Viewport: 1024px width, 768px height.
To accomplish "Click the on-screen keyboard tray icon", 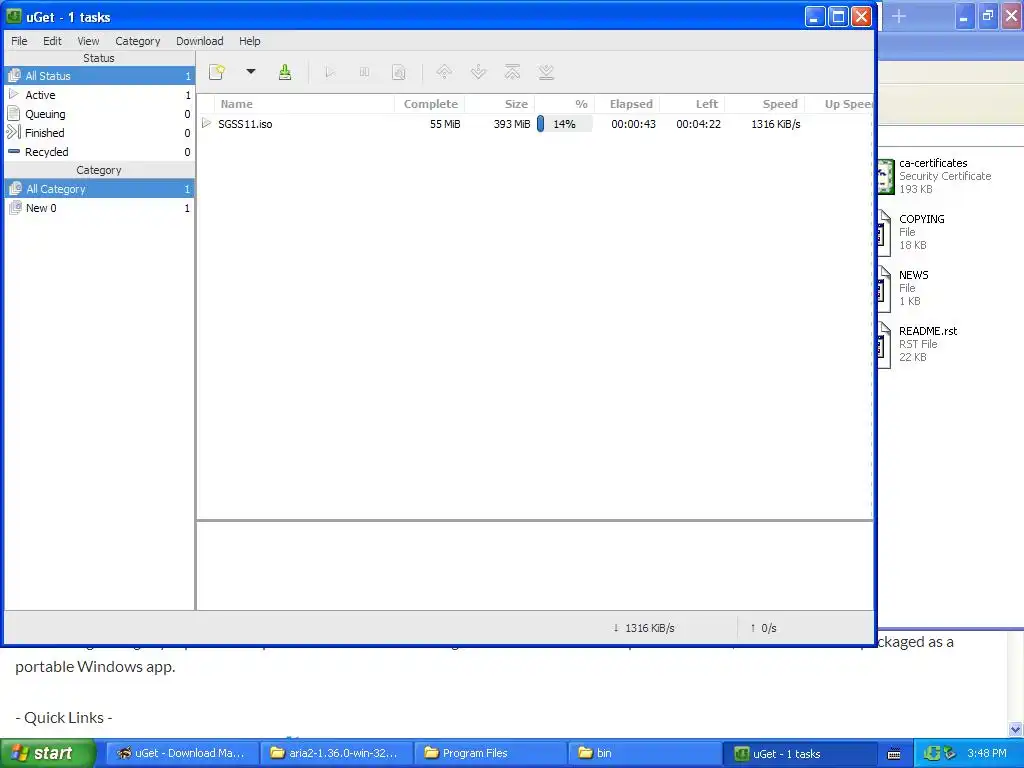I will (894, 754).
